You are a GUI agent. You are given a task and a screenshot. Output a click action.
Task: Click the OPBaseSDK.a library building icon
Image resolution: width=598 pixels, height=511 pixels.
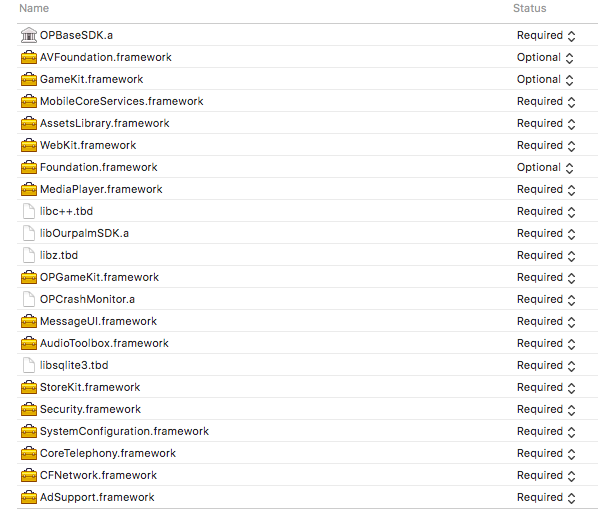pyautogui.click(x=29, y=35)
